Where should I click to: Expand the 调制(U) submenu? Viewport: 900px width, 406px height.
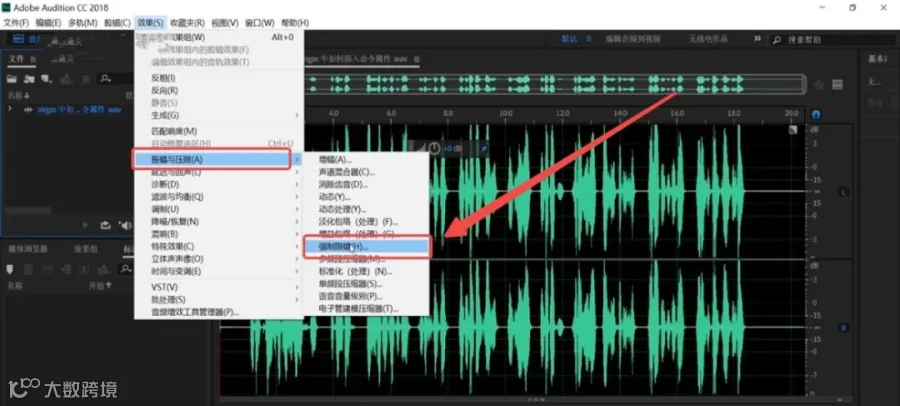point(218,209)
